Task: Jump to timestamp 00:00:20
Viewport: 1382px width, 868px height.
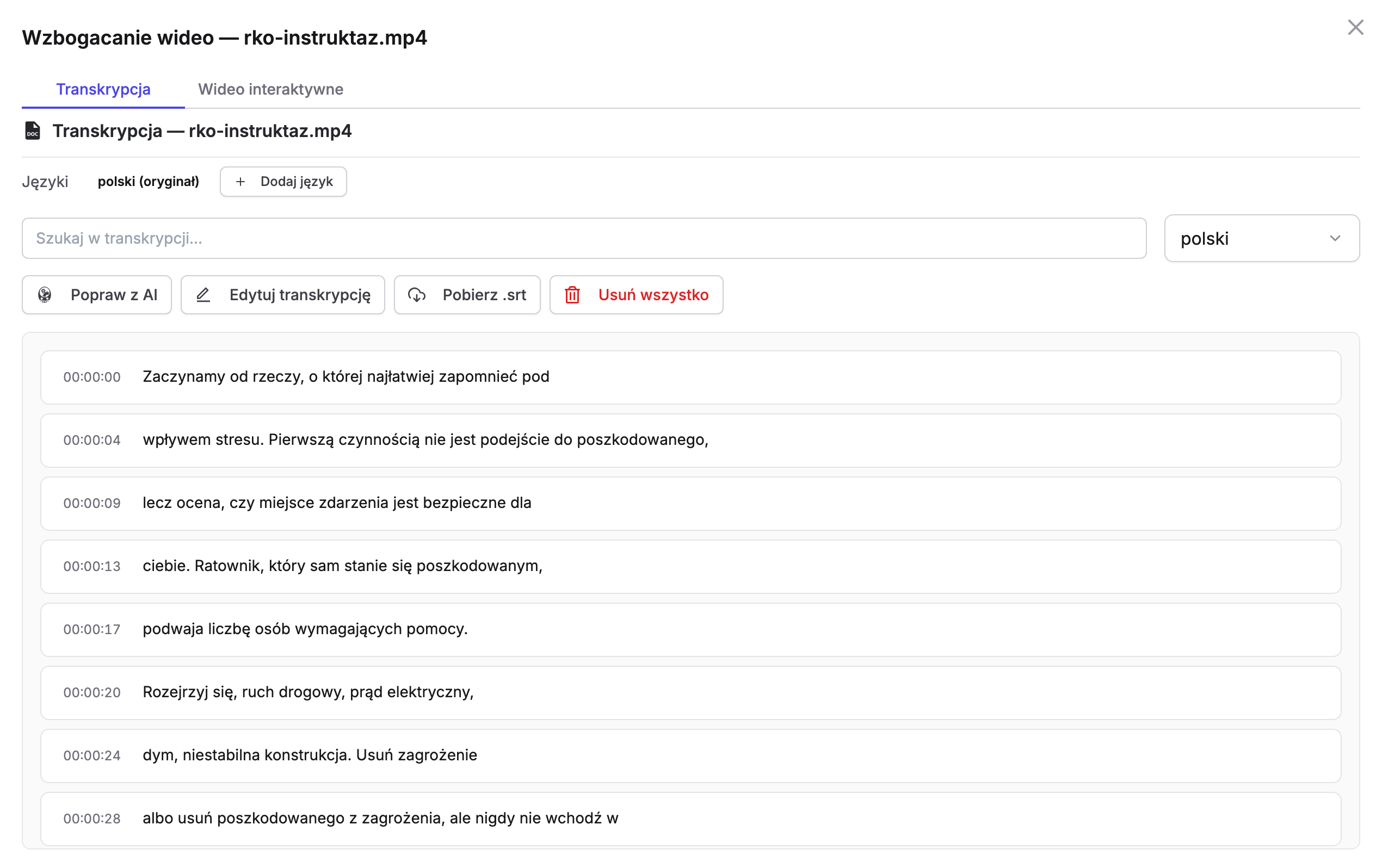Action: pos(92,692)
